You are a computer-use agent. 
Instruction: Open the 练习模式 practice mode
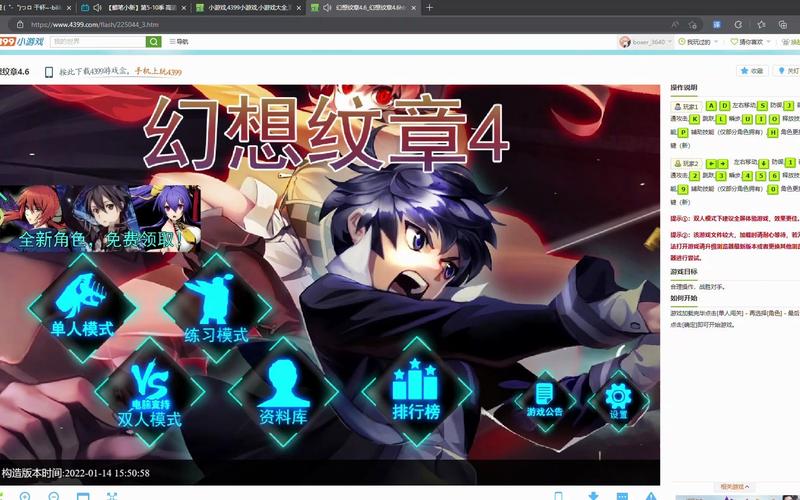pyautogui.click(x=216, y=308)
